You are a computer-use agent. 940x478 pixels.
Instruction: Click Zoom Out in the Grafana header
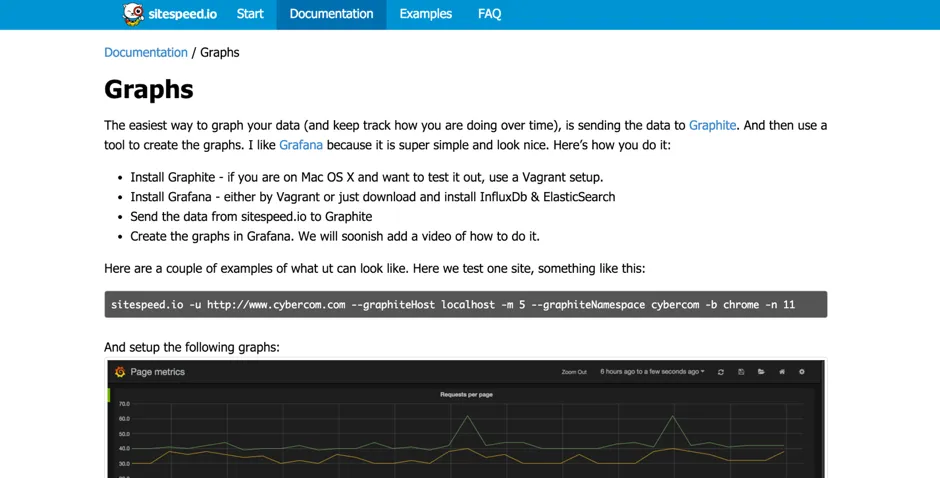tap(574, 372)
